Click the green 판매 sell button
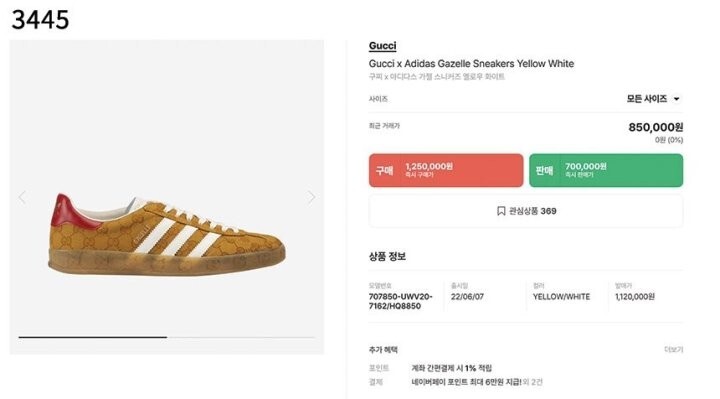 pos(606,170)
